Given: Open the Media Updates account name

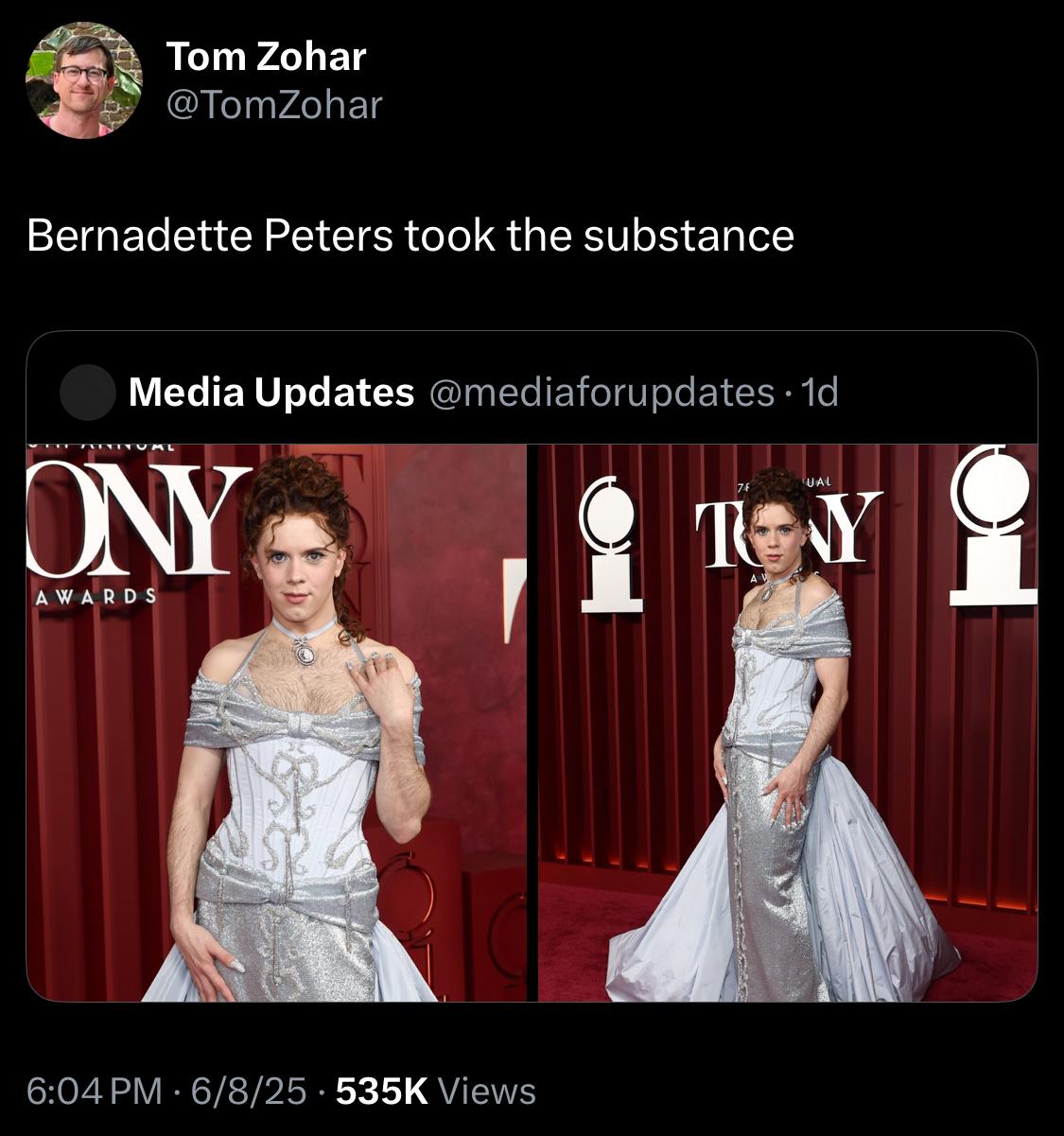Looking at the screenshot, I should coord(270,392).
